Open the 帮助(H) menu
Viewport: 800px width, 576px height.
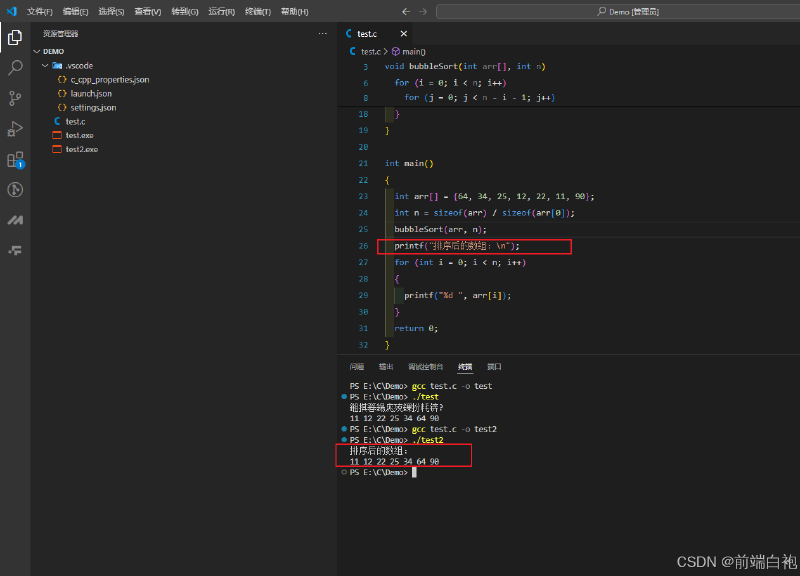pyautogui.click(x=294, y=11)
